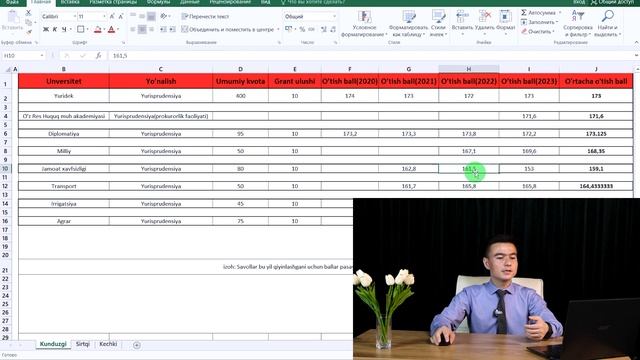Click the Borders icon
The image size is (640, 360).
pyautogui.click(x=81, y=29)
